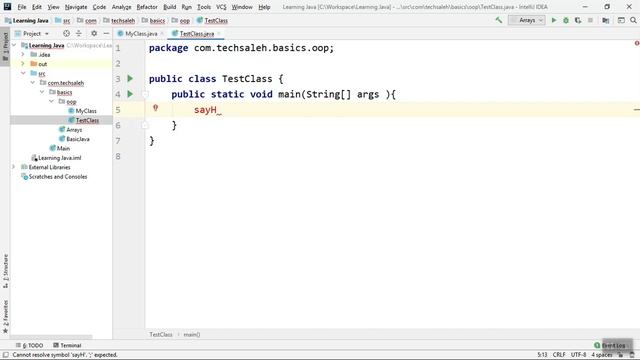Click the Locate/Scroll from source target icon
Screen dimensions: 640x360
point(66,33)
